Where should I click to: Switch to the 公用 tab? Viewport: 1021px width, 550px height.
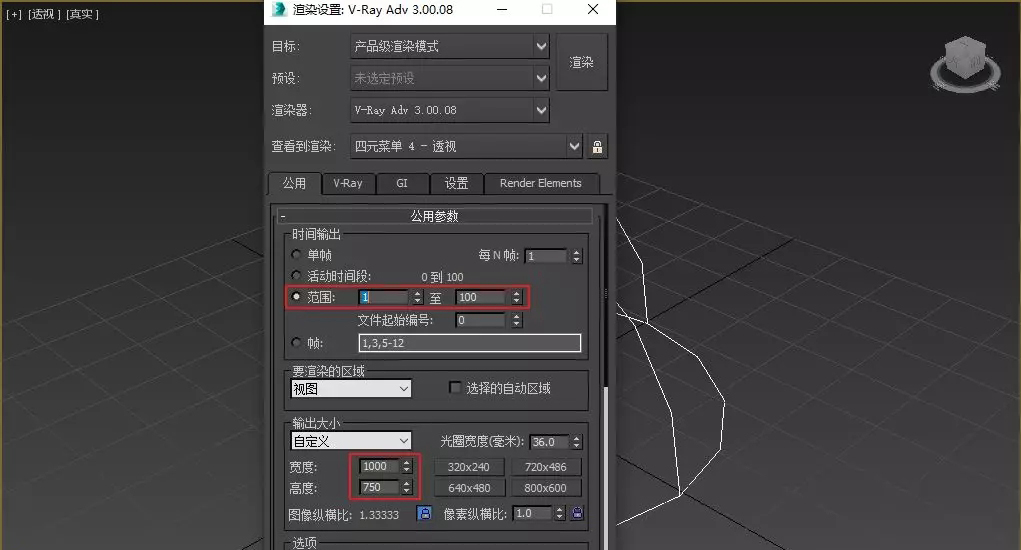coord(294,184)
